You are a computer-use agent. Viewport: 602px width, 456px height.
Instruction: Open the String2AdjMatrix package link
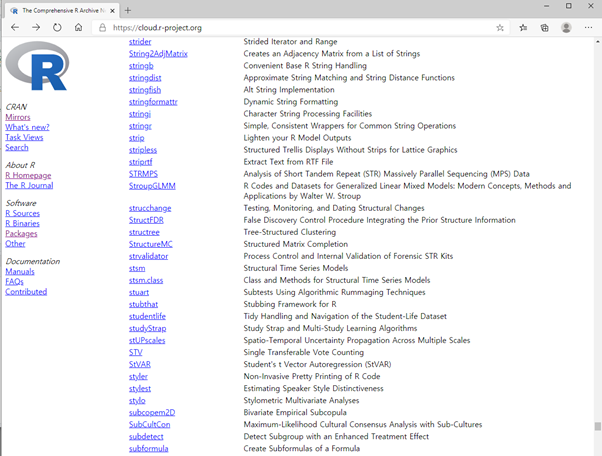[x=158, y=54]
